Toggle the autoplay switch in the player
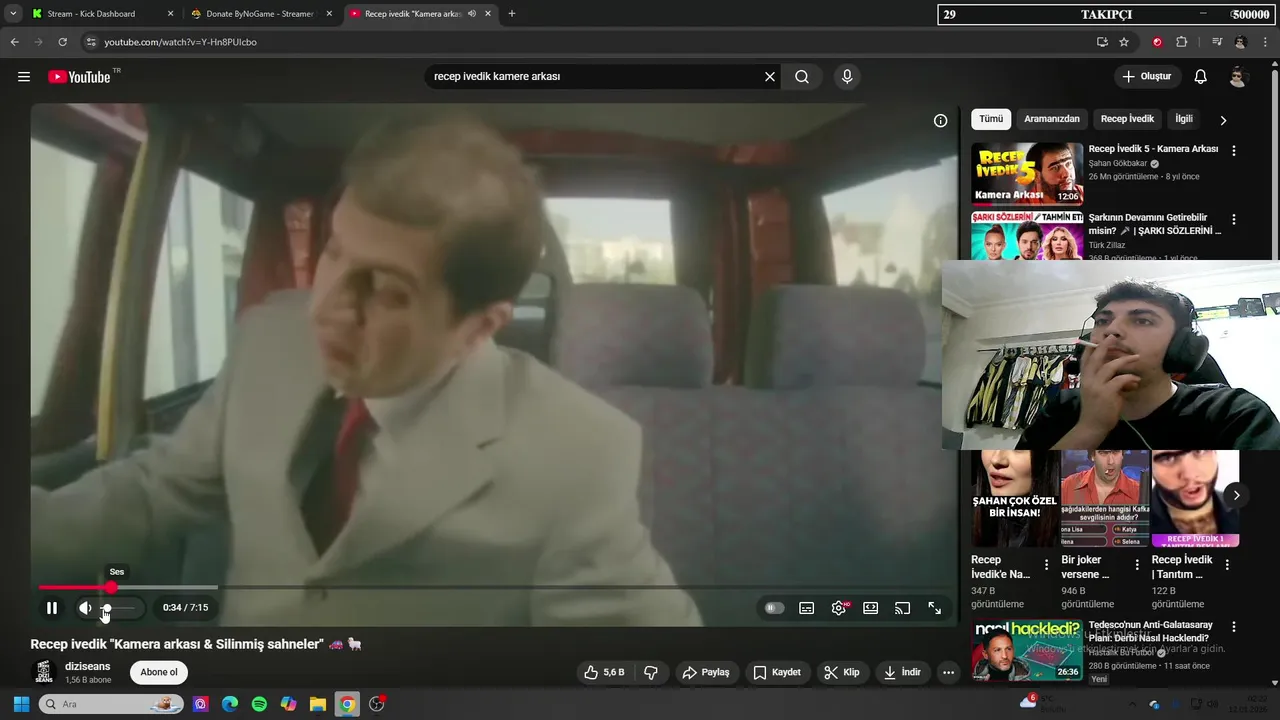 (774, 608)
